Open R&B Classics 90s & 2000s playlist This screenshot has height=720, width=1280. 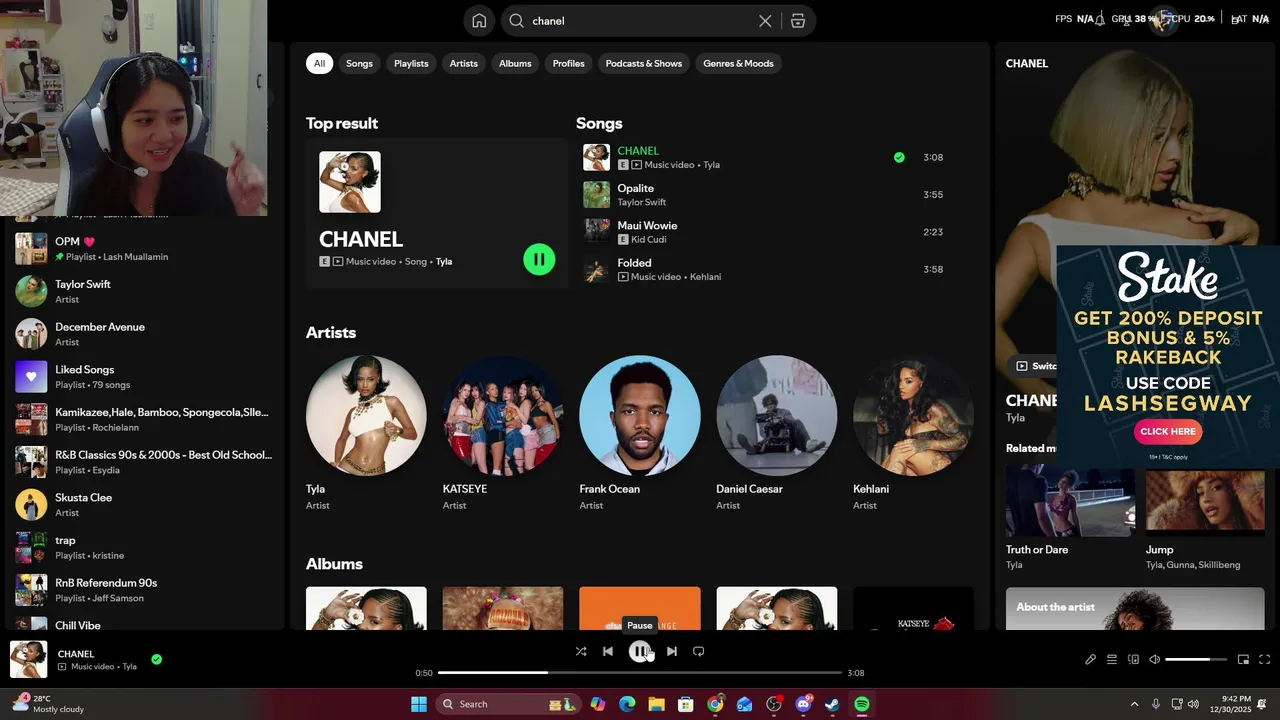pyautogui.click(x=144, y=462)
